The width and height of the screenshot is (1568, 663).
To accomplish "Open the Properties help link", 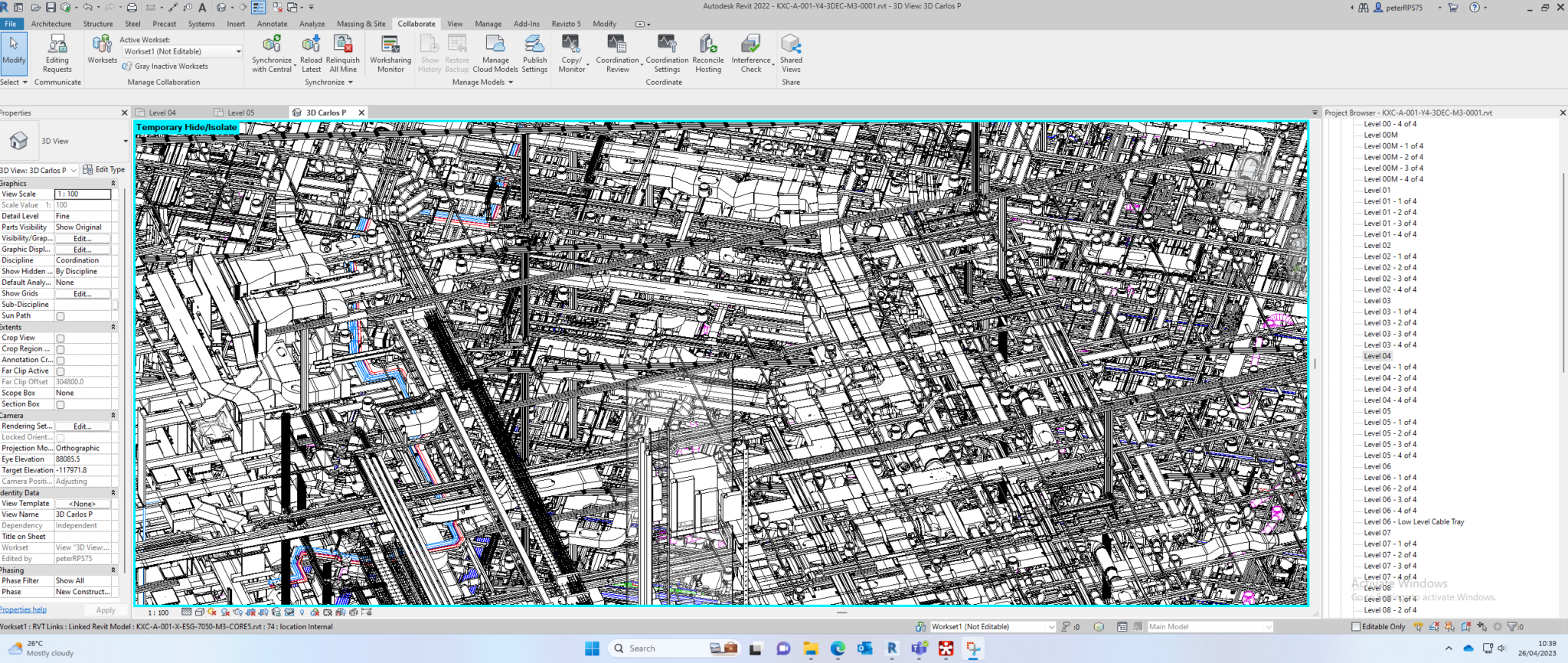I will [23, 610].
